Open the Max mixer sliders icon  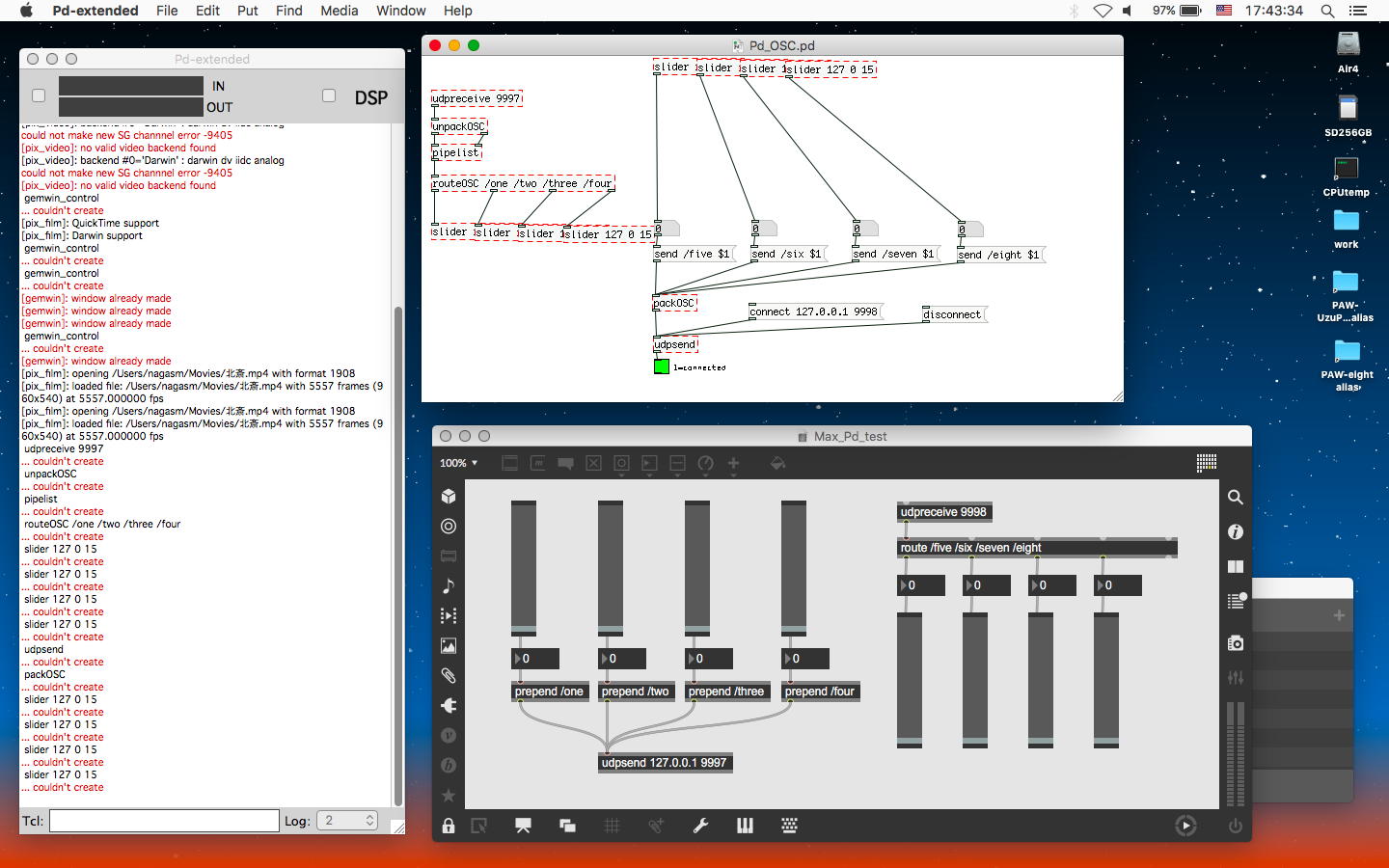(1235, 677)
